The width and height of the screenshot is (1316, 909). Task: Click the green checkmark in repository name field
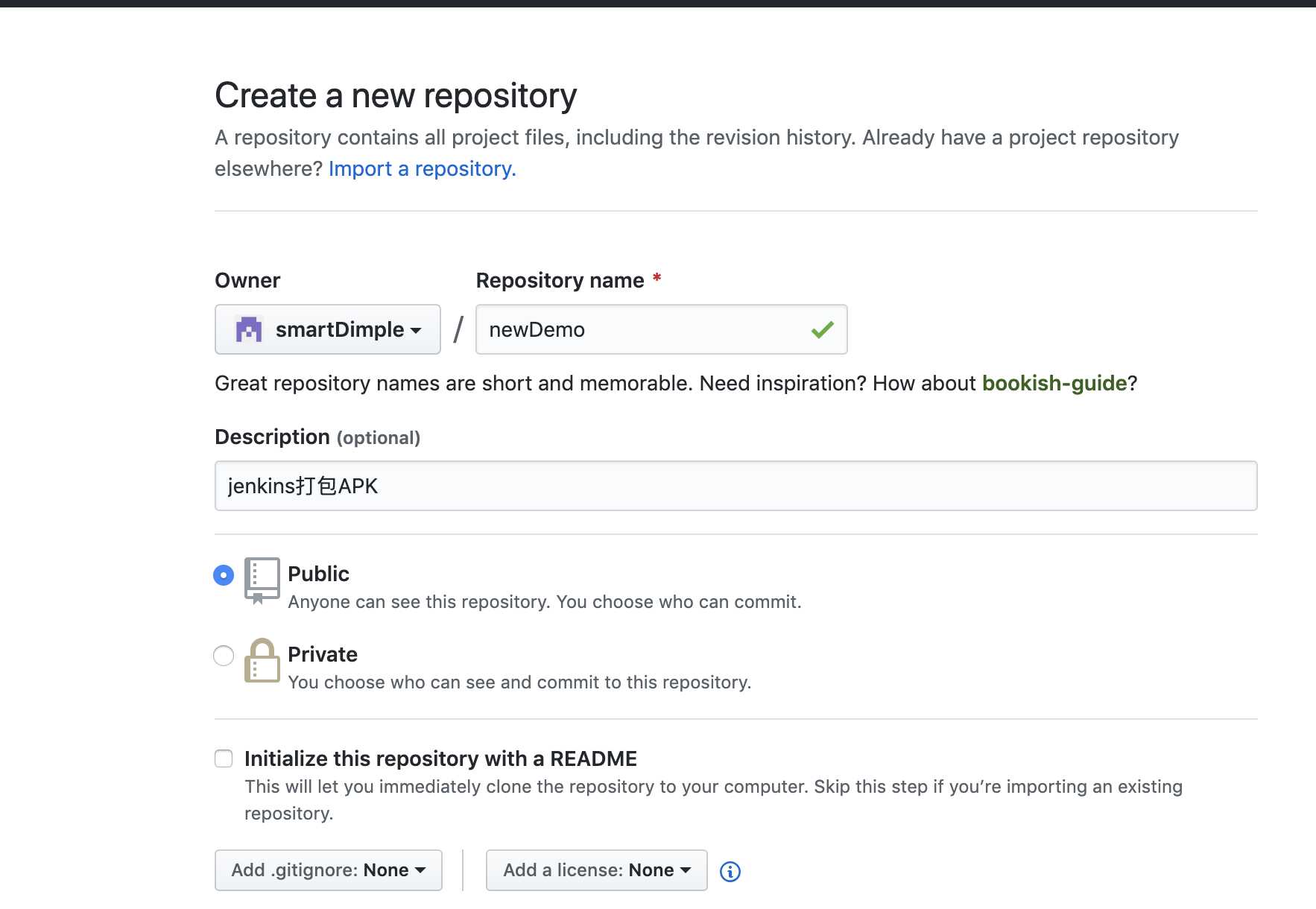[x=822, y=329]
